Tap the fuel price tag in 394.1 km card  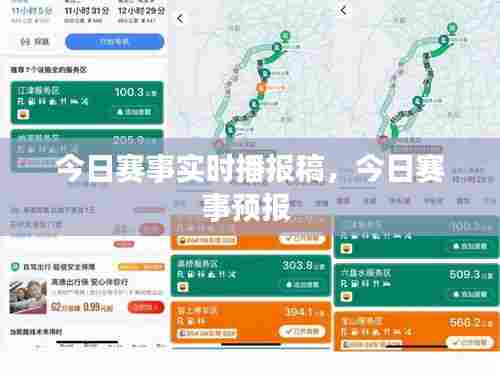(208, 333)
